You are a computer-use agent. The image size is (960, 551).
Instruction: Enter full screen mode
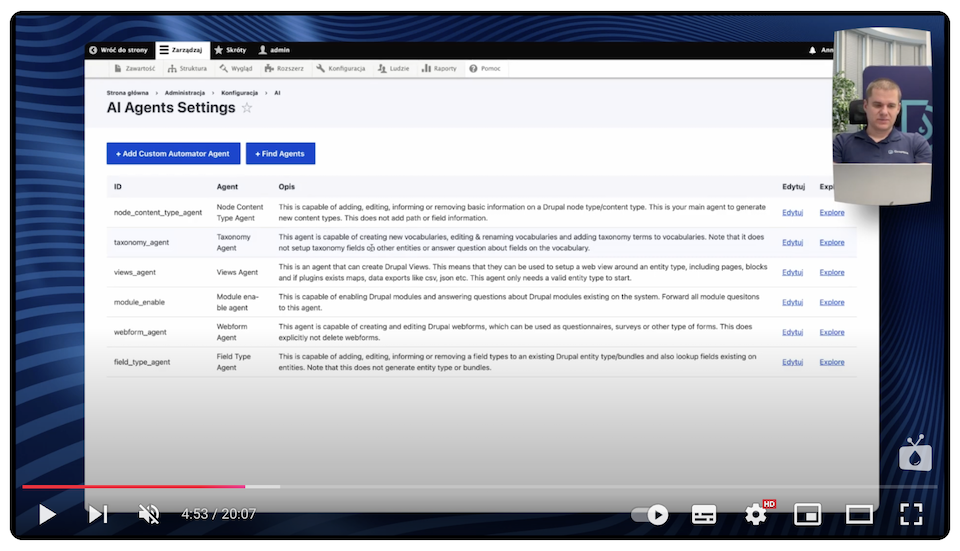pos(911,514)
